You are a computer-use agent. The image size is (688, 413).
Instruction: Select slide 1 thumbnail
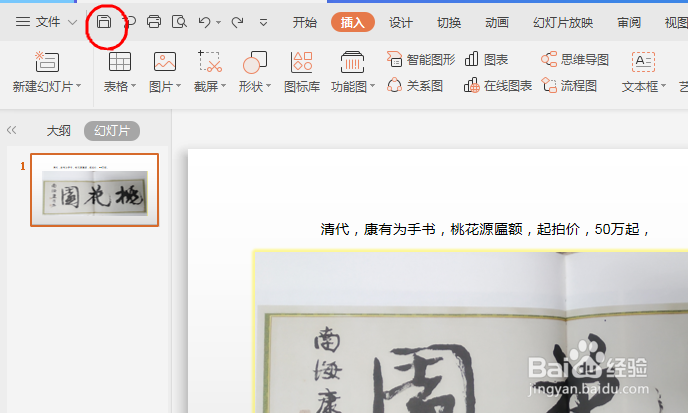point(94,190)
